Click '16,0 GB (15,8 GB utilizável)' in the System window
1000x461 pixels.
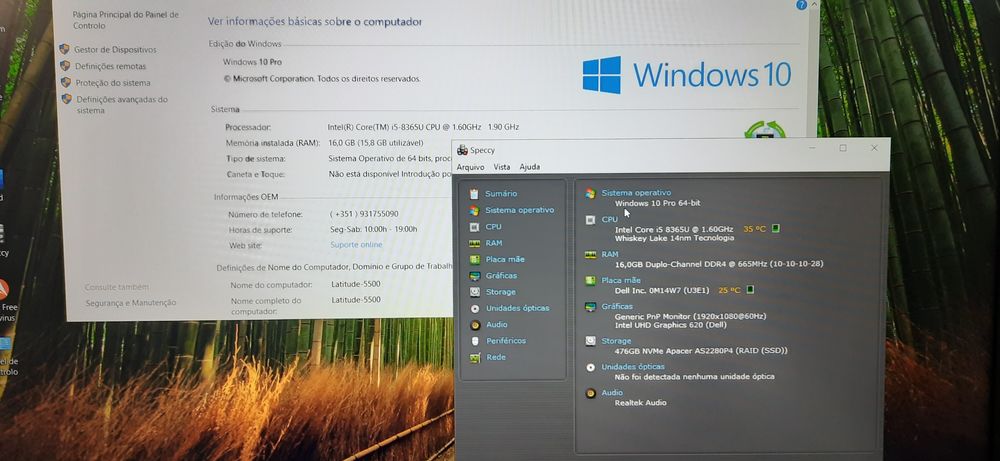click(x=376, y=143)
